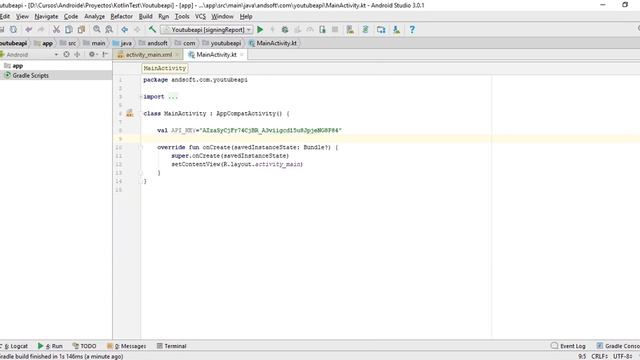Click the app breadcrumb in navigation bar
640x360 pixels.
click(x=44, y=43)
